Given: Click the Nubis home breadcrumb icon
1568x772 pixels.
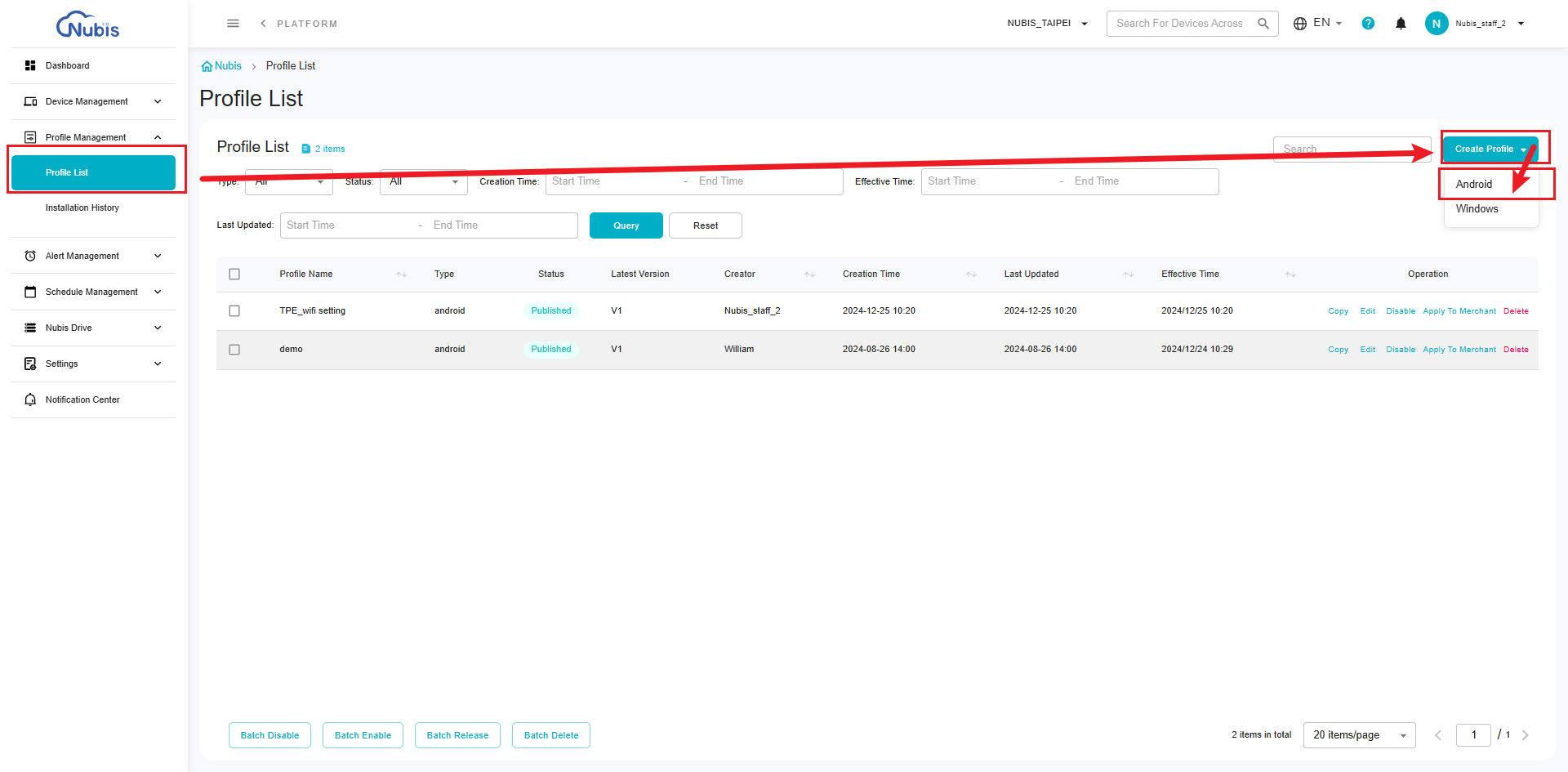Looking at the screenshot, I should point(207,66).
